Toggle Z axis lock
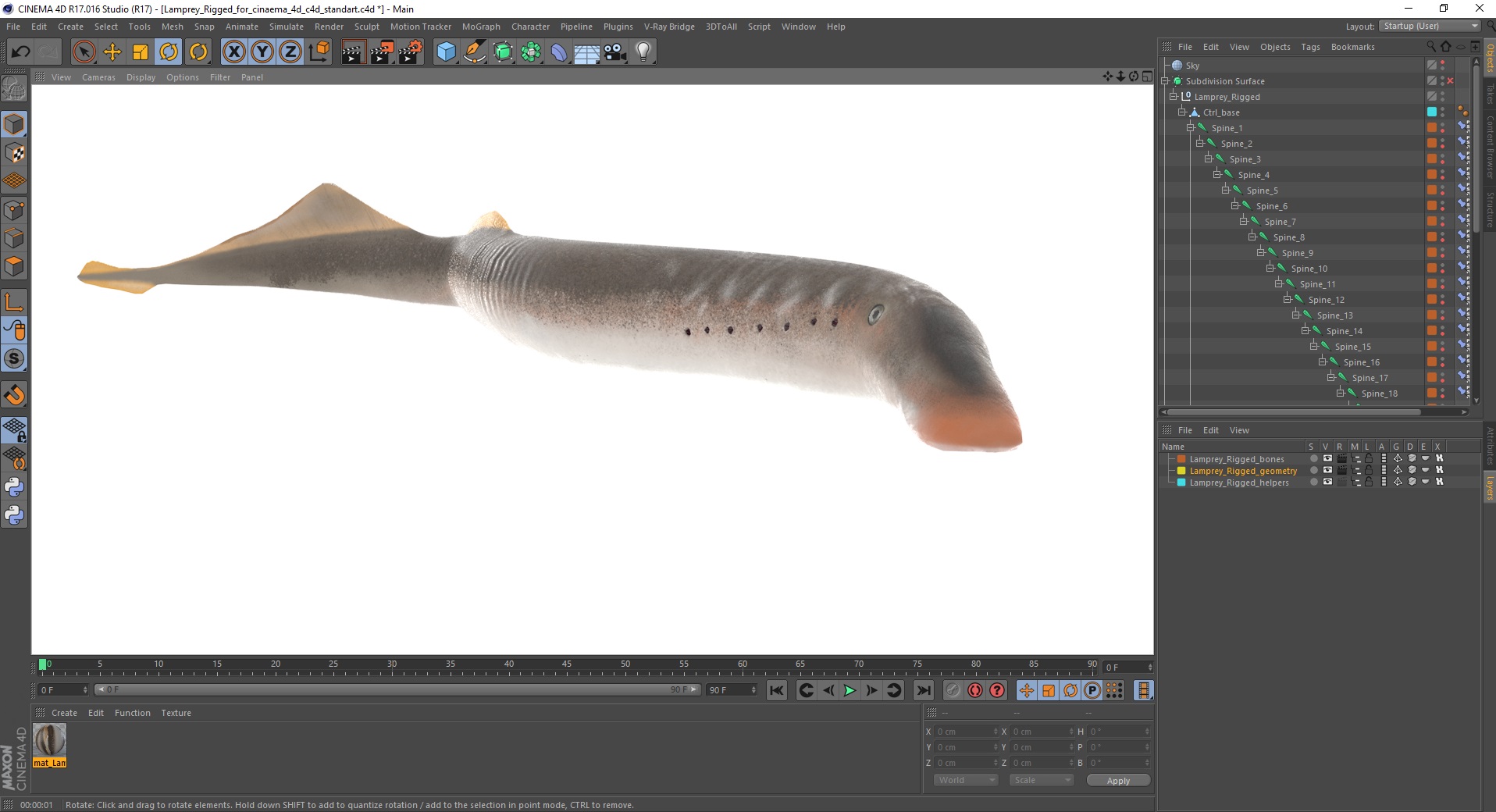Viewport: 1496px width, 812px height. click(x=290, y=52)
